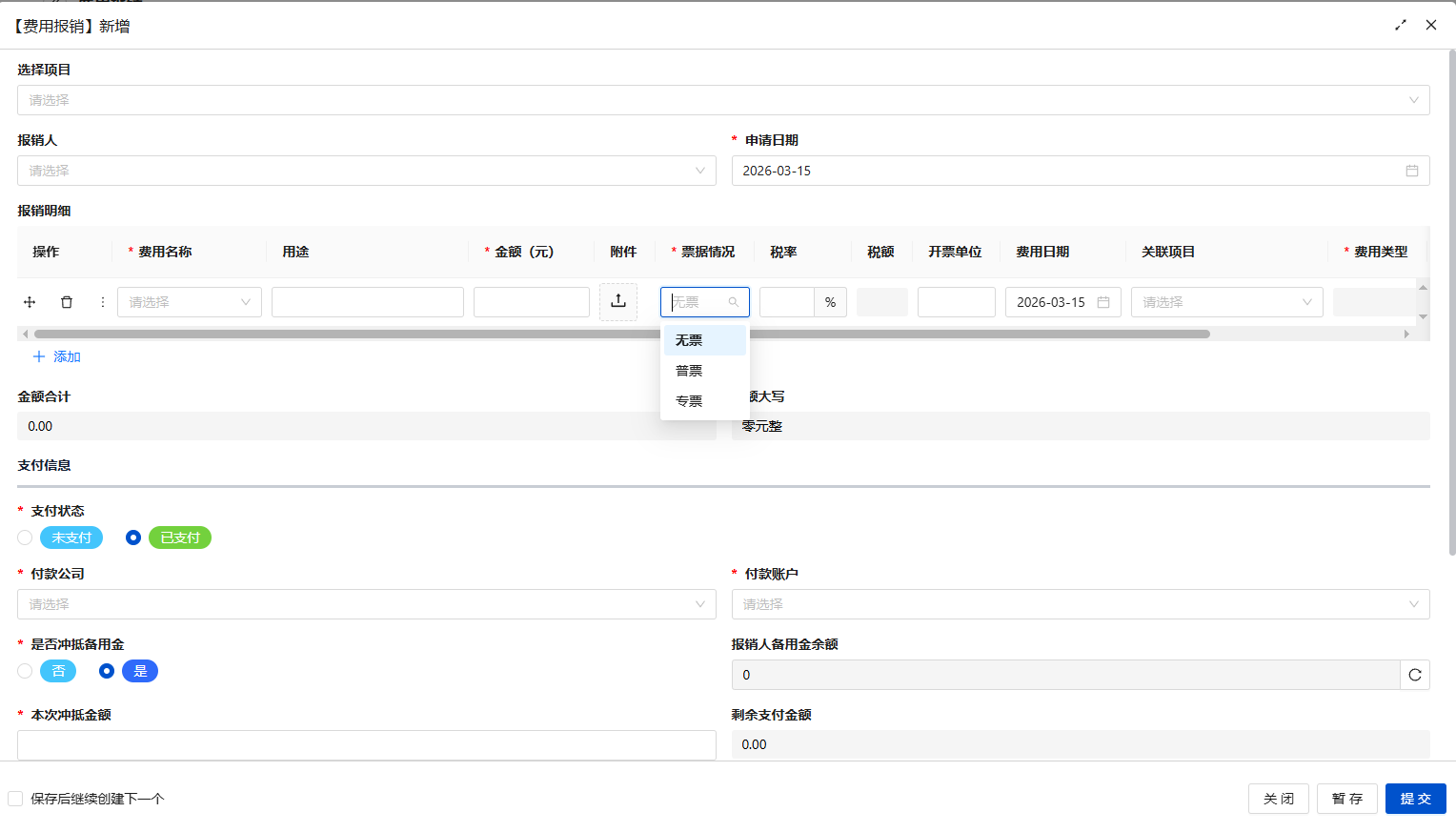Open the 付款公司 dropdown
The image size is (1456, 832).
pos(366,604)
